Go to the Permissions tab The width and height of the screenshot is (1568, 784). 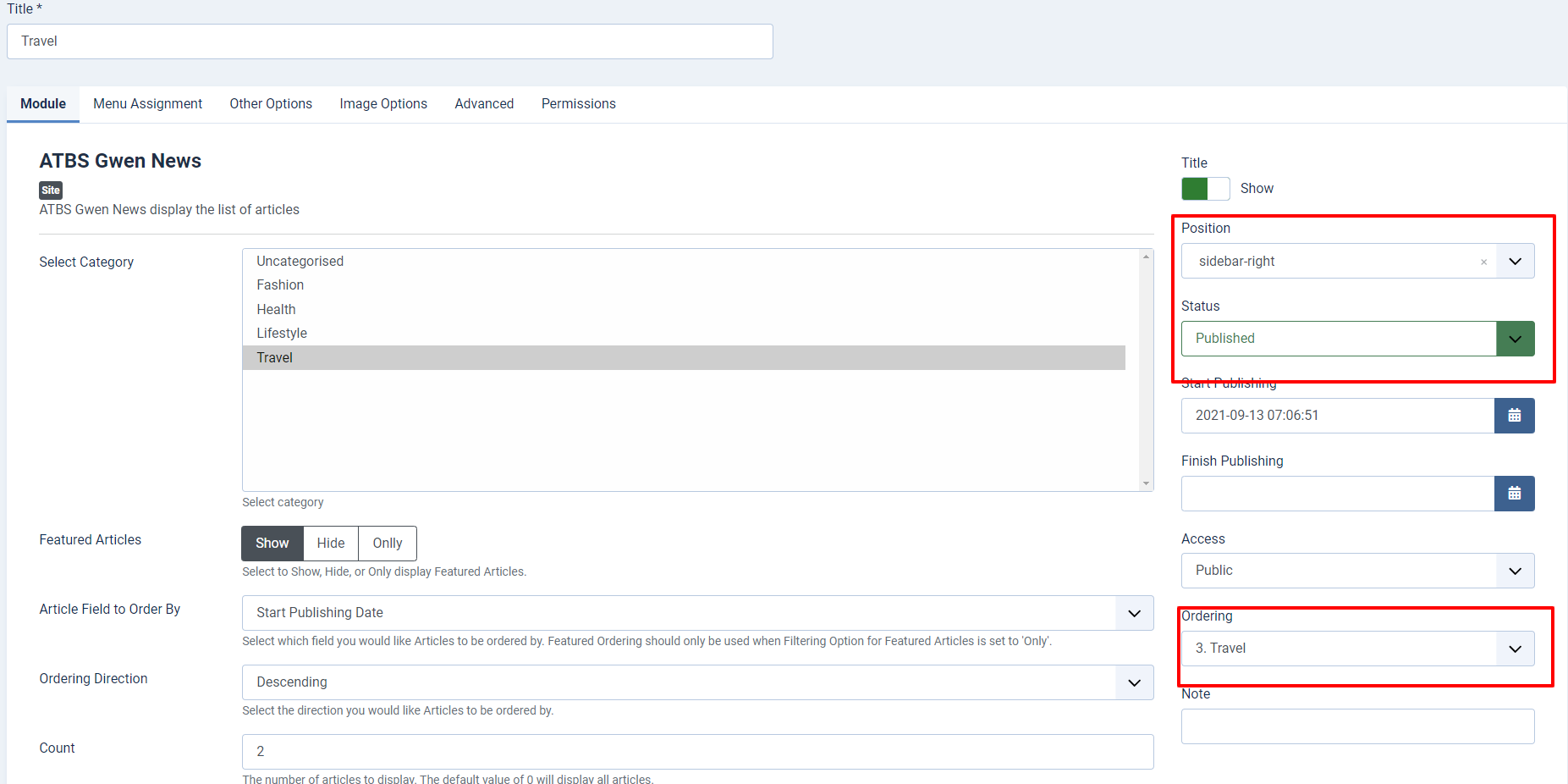[578, 104]
